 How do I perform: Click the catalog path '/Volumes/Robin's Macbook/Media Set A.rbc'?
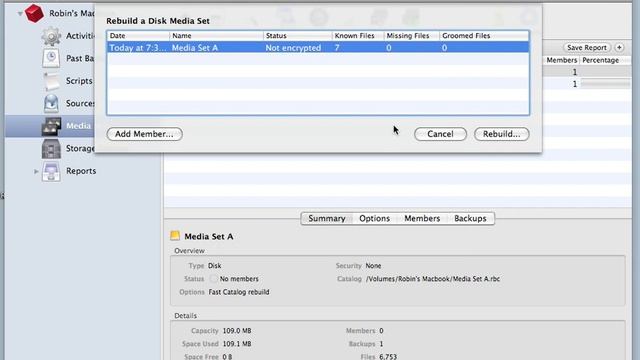point(433,279)
